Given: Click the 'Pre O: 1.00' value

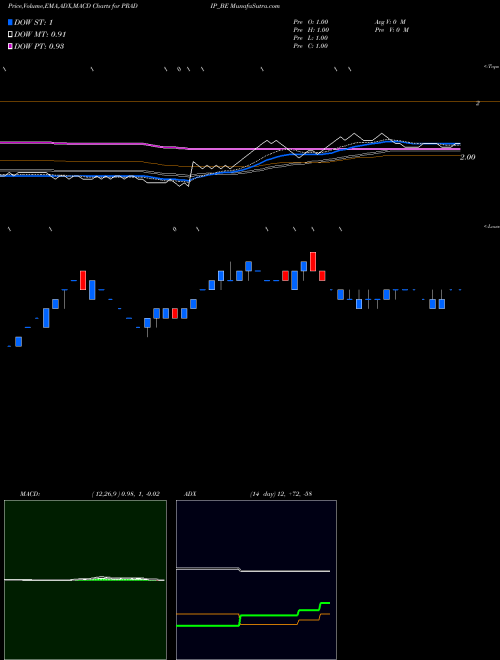Looking at the screenshot, I should (311, 22).
